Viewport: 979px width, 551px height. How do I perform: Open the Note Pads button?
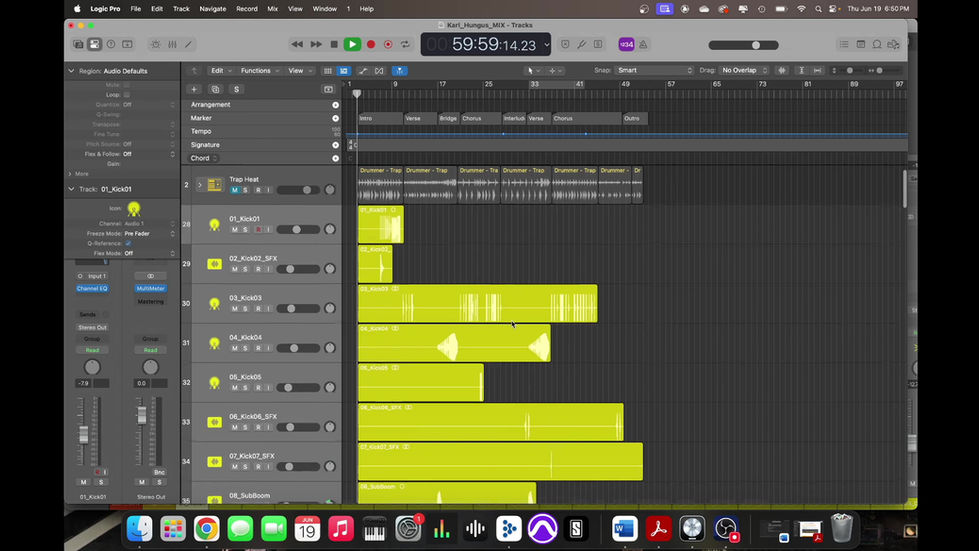point(861,44)
